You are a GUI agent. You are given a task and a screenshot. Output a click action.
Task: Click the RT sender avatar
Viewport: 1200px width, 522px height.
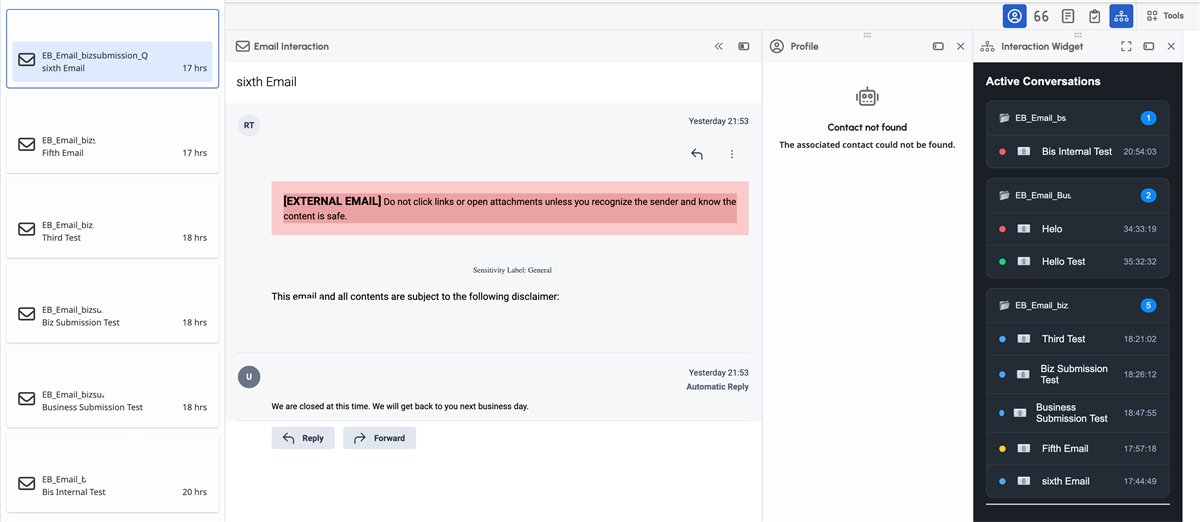249,125
